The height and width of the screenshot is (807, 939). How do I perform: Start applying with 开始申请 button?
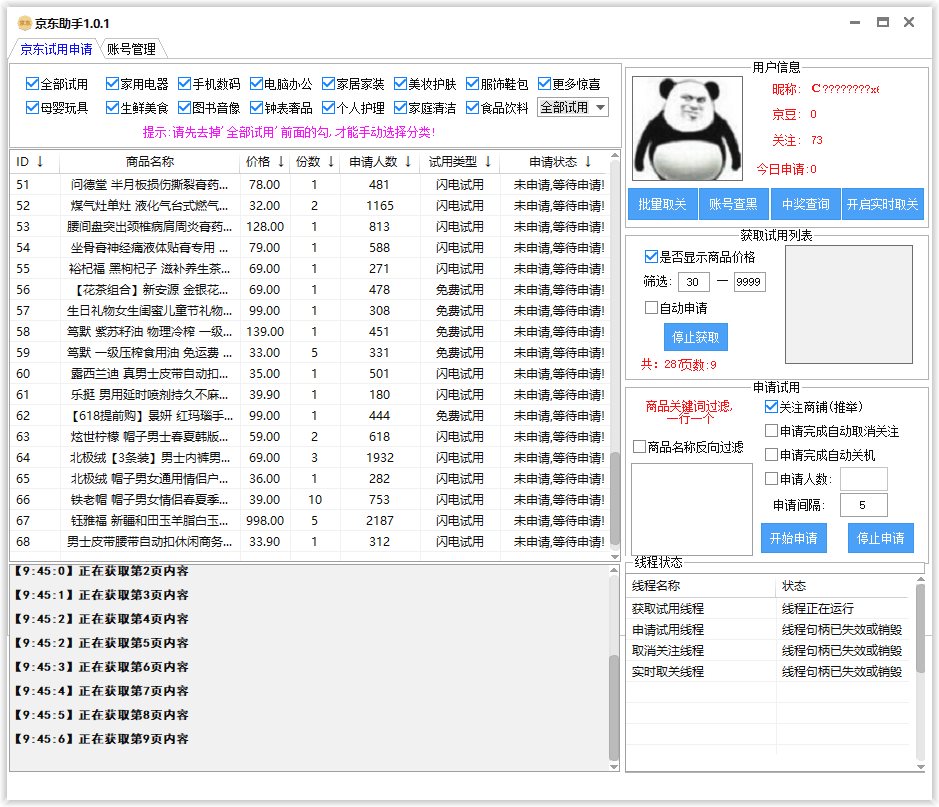click(793, 538)
